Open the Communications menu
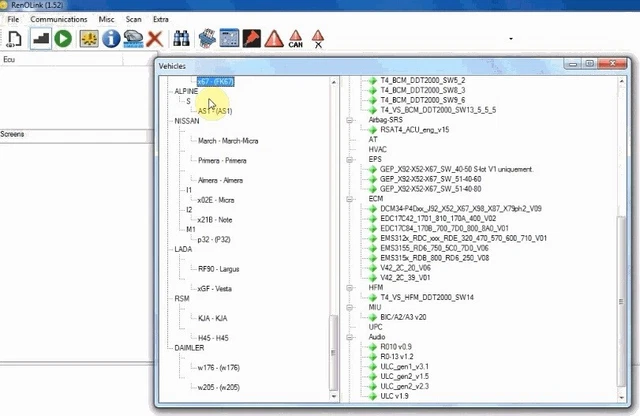The height and width of the screenshot is (416, 640). [x=58, y=19]
